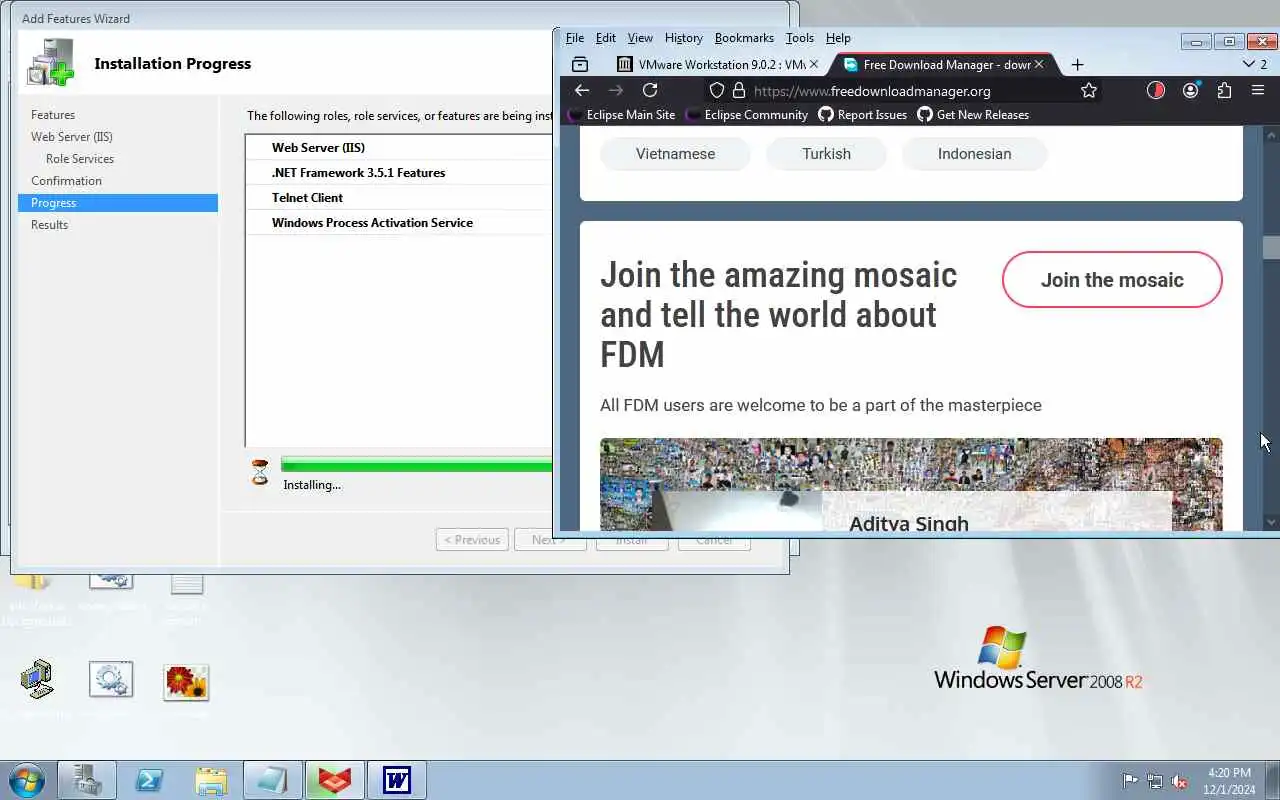This screenshot has height=800, width=1280.
Task: Go back using the browser back arrow
Action: pyautogui.click(x=582, y=90)
